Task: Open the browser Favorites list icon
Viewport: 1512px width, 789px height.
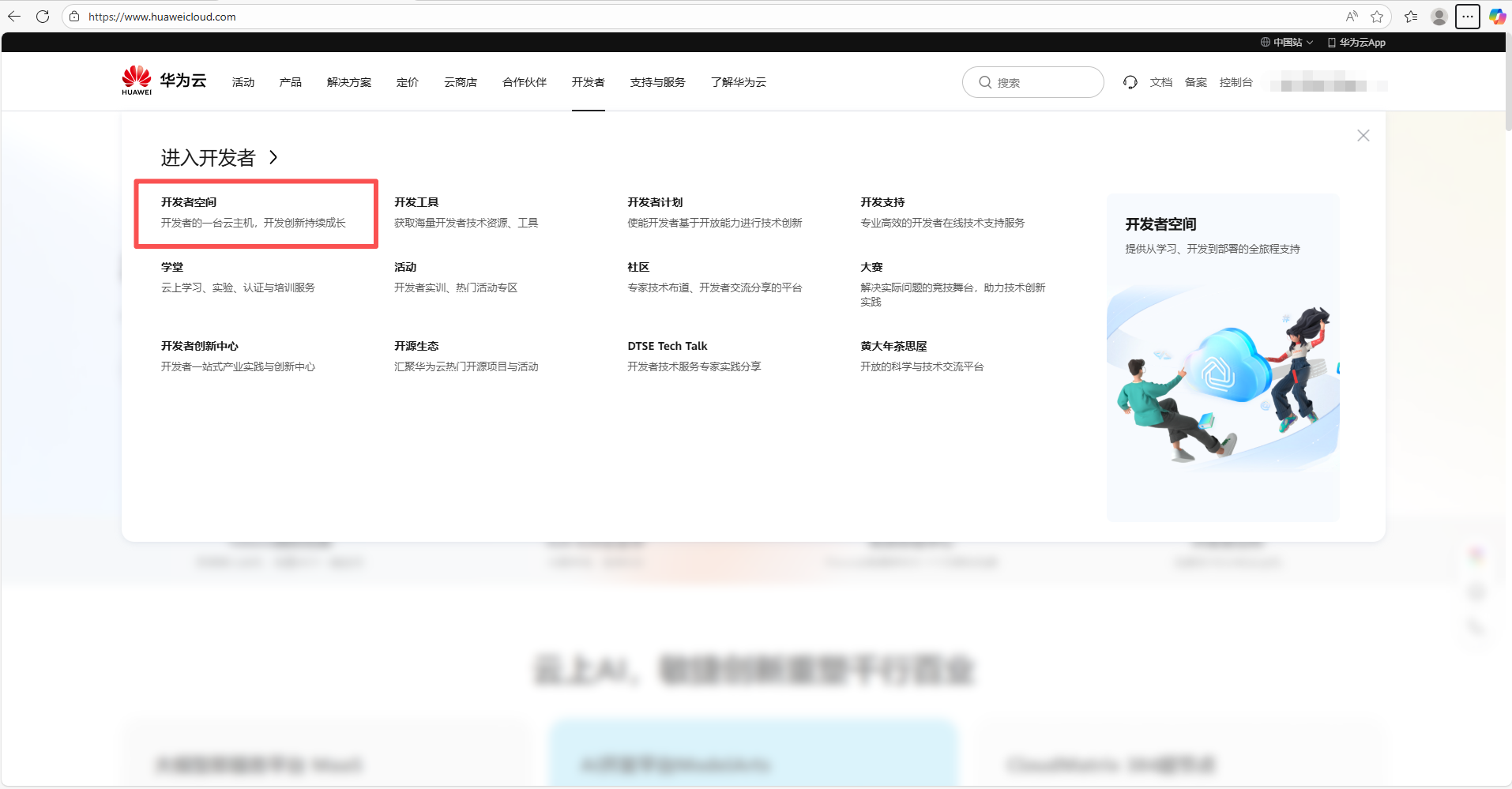Action: point(1411,17)
